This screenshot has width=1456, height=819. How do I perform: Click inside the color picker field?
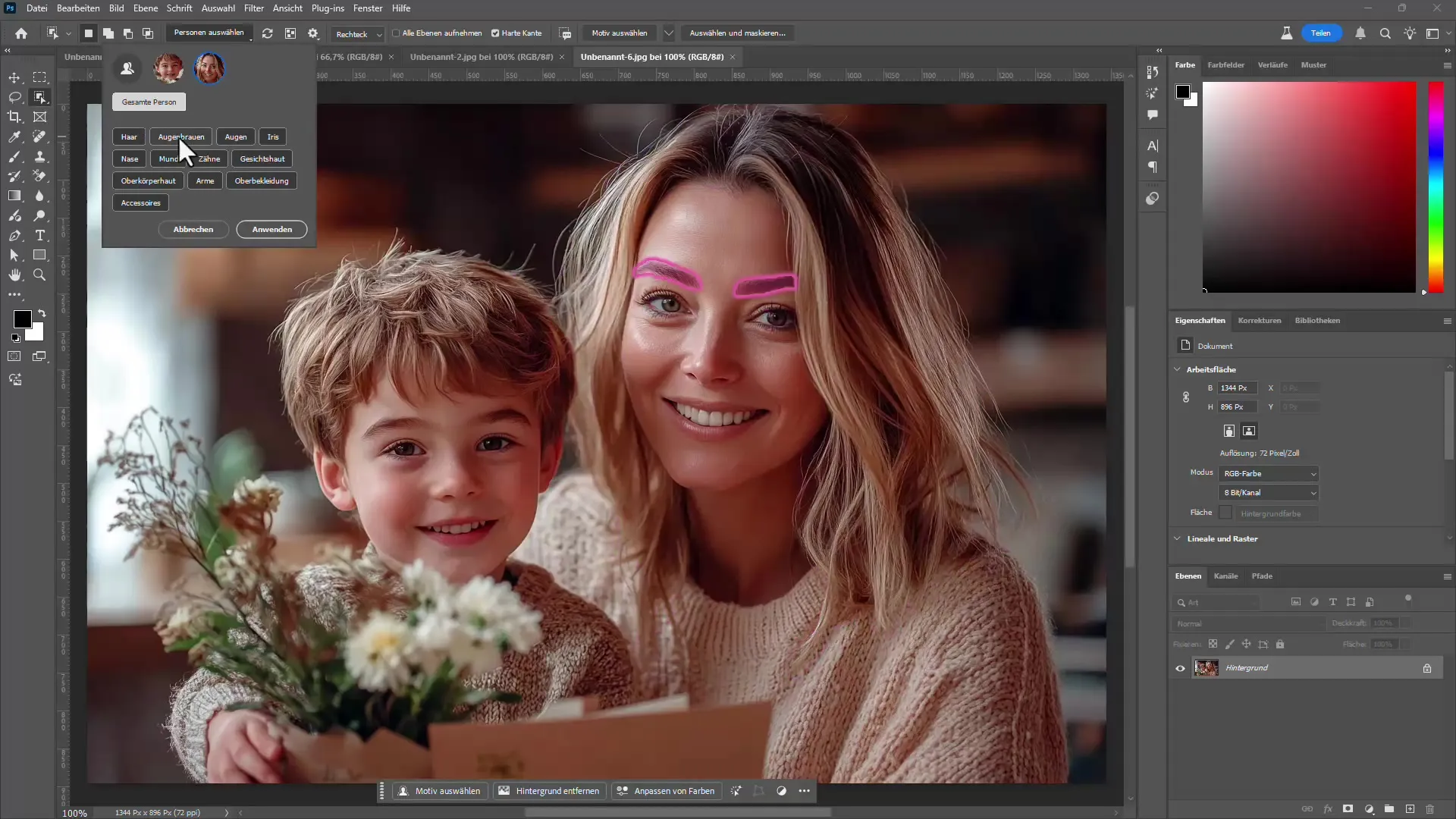point(1309,187)
